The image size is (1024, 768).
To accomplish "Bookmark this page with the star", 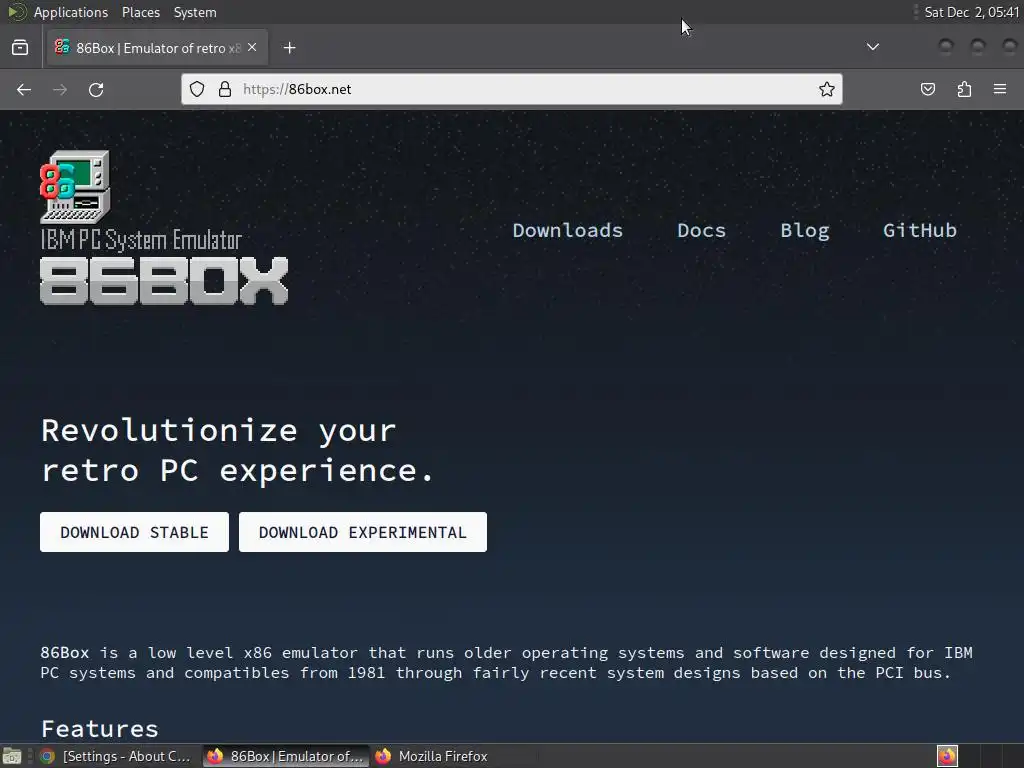I will point(827,89).
